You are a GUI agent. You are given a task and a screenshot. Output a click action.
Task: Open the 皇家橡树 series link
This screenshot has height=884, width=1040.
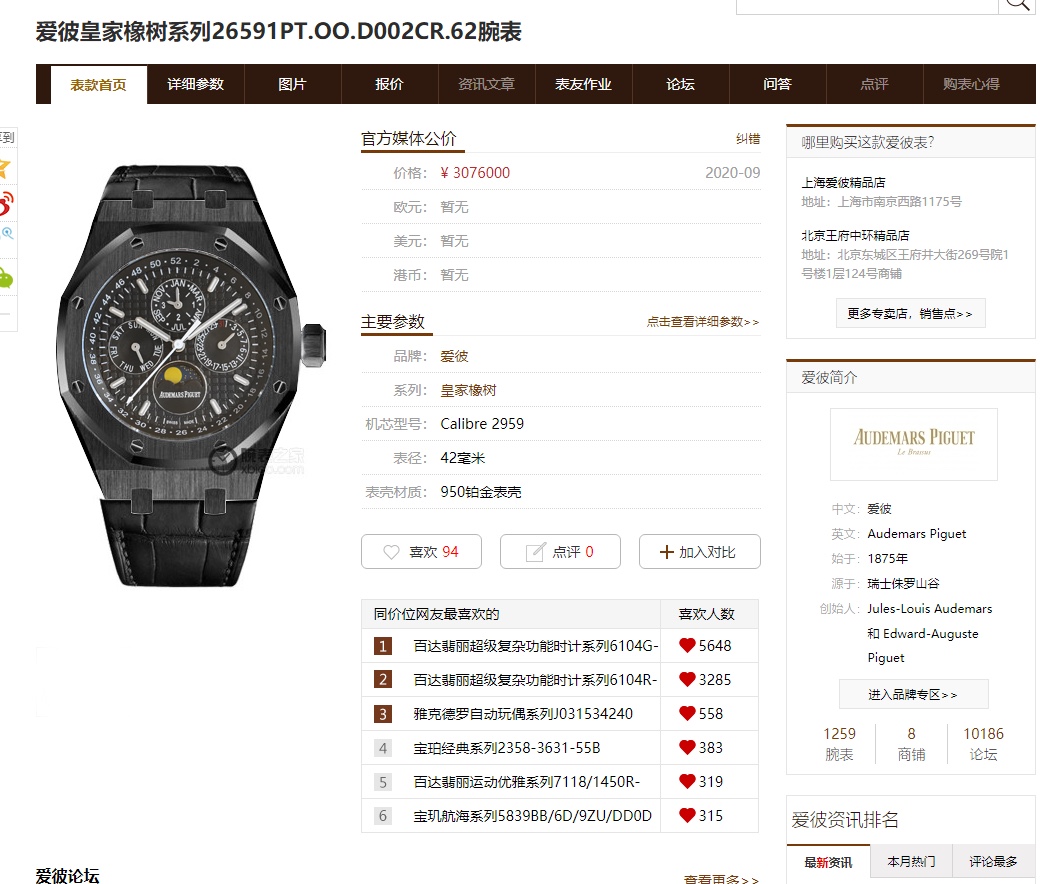tap(468, 390)
